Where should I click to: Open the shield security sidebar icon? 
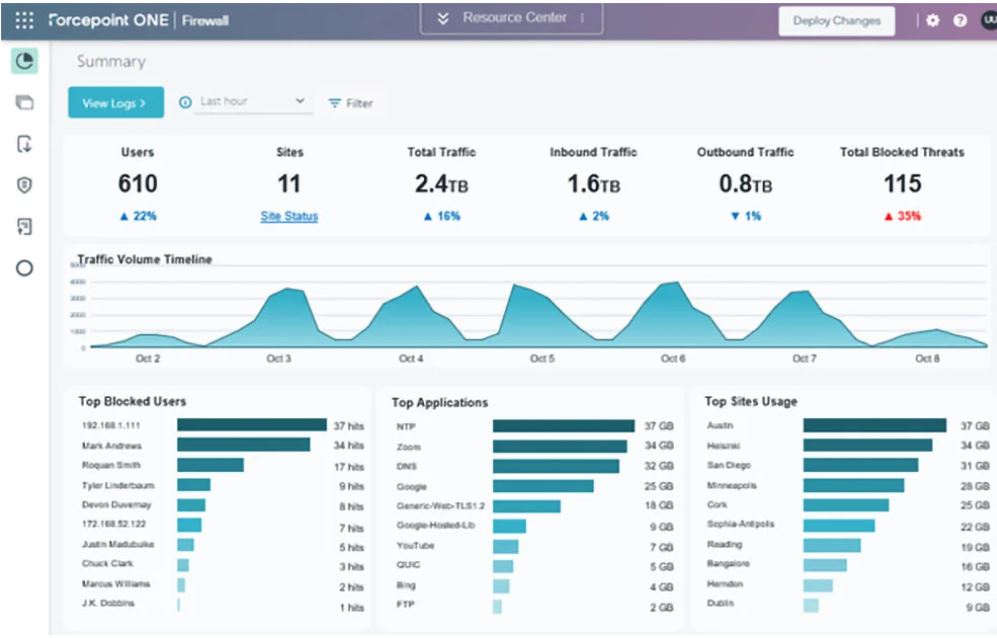point(24,185)
